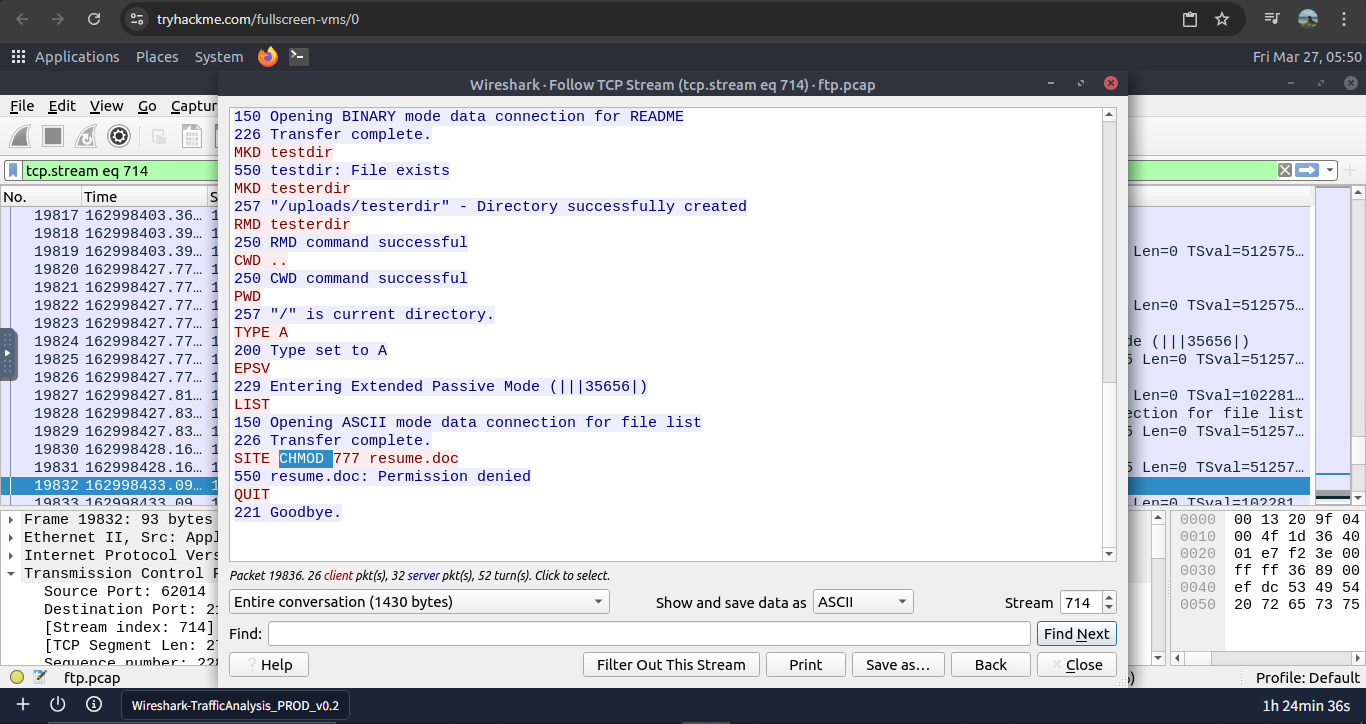
Task: Click the stop capture square icon
Action: click(54, 136)
